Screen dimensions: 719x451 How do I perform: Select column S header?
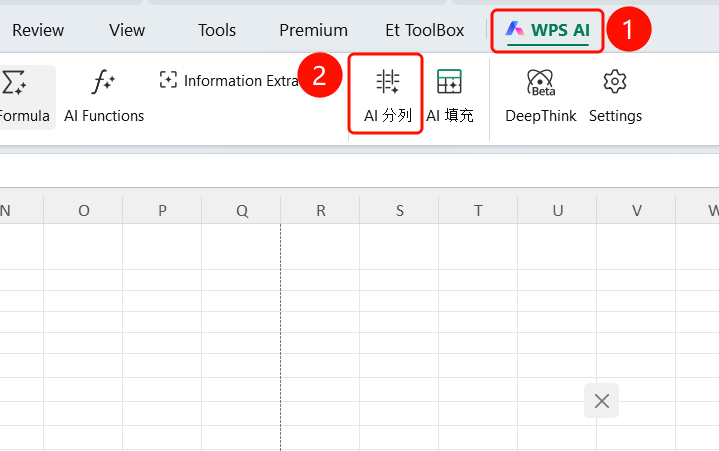[399, 210]
